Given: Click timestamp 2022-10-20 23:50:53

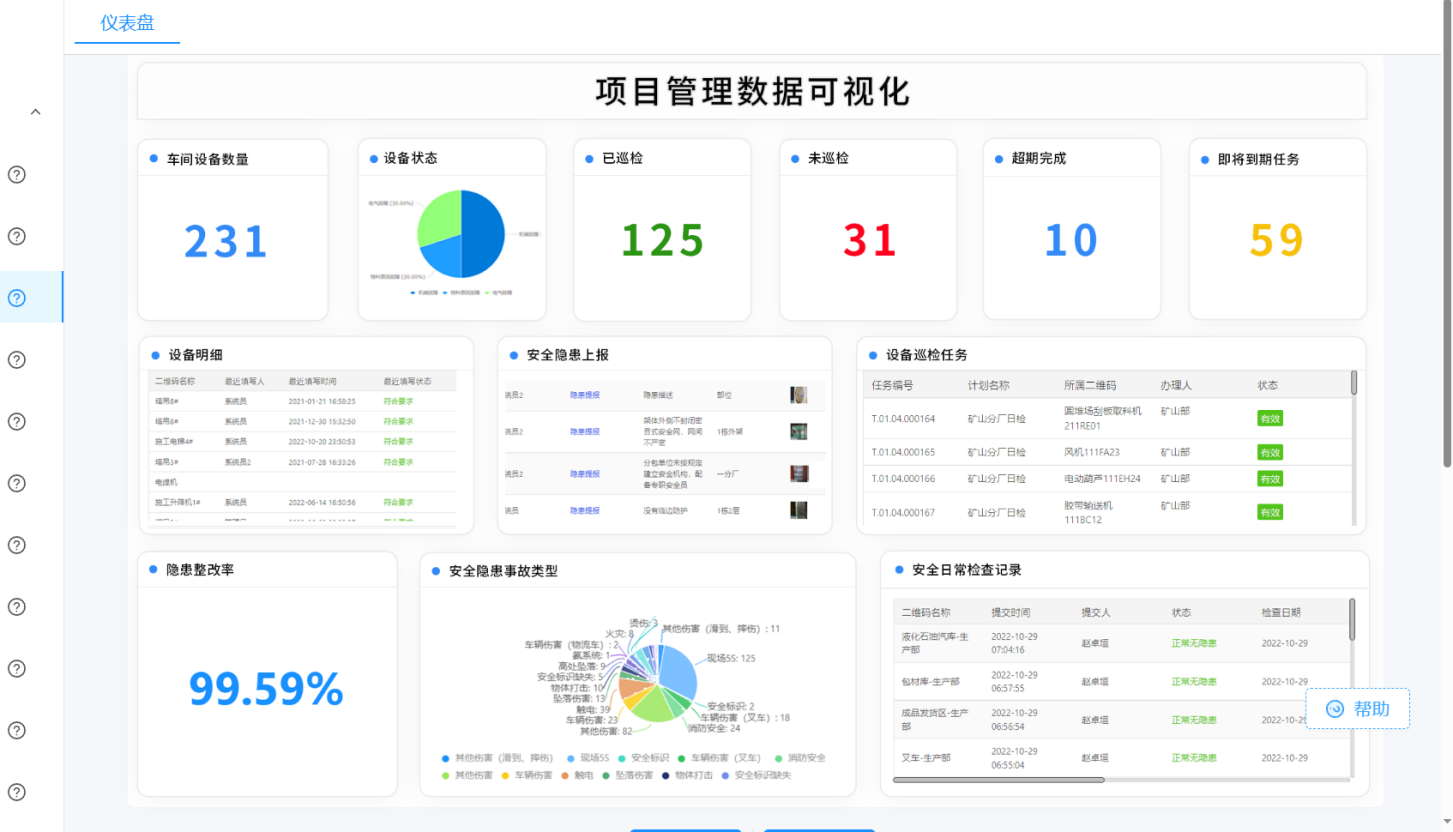Looking at the screenshot, I should tap(322, 441).
